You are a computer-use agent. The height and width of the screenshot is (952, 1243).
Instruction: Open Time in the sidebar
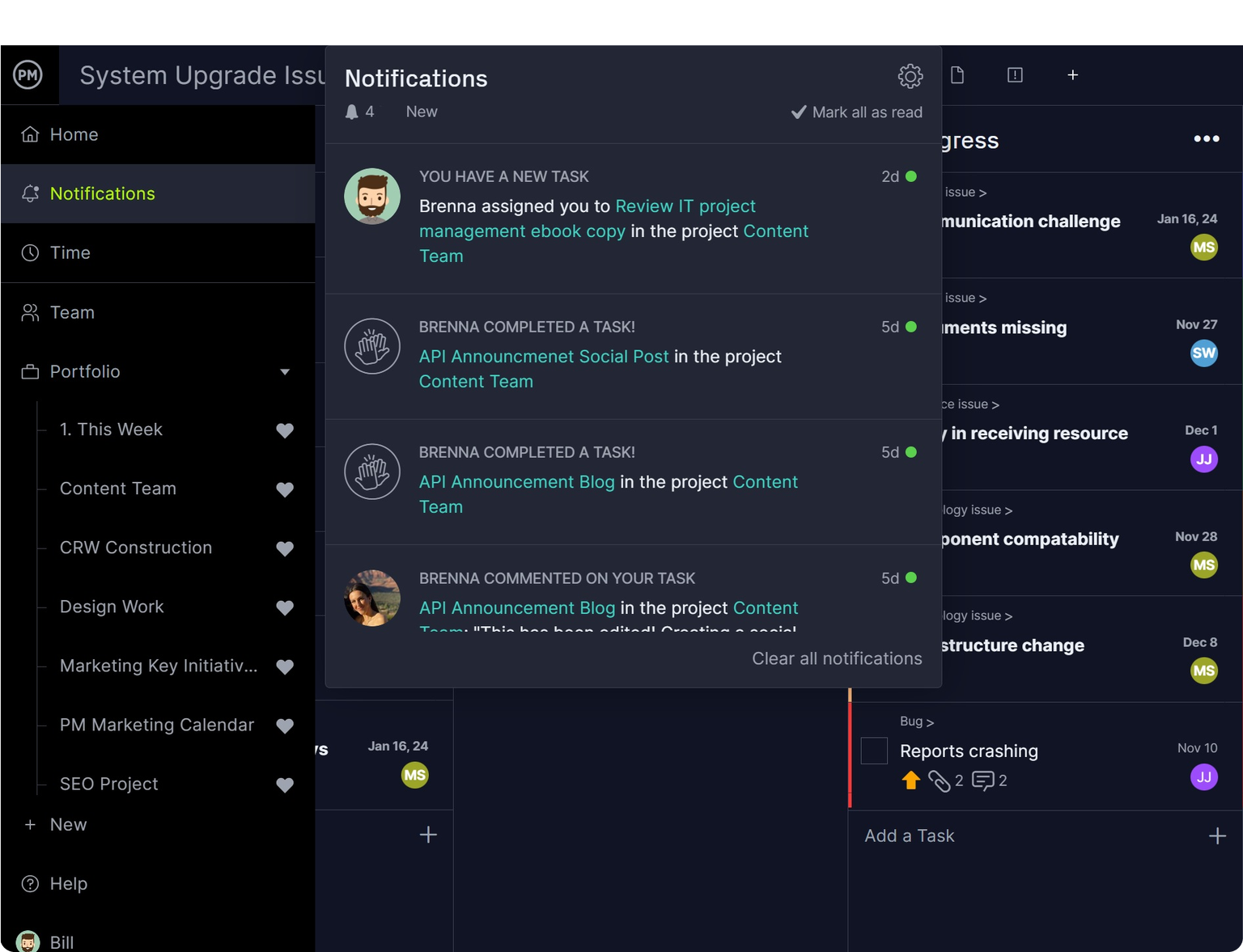click(158, 252)
